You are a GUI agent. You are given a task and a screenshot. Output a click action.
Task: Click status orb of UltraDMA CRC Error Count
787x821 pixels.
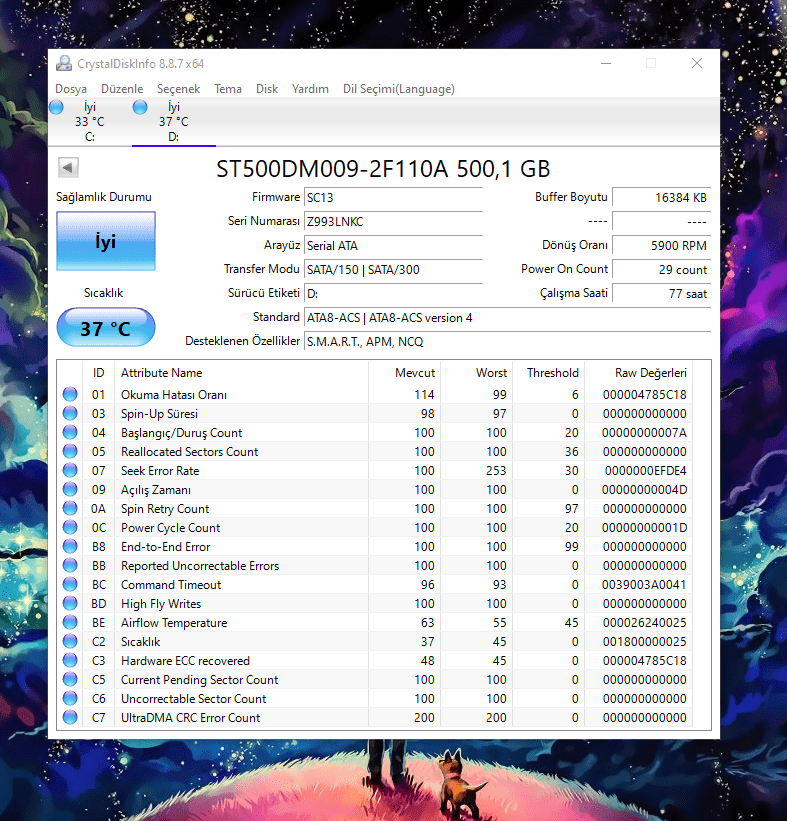point(70,717)
